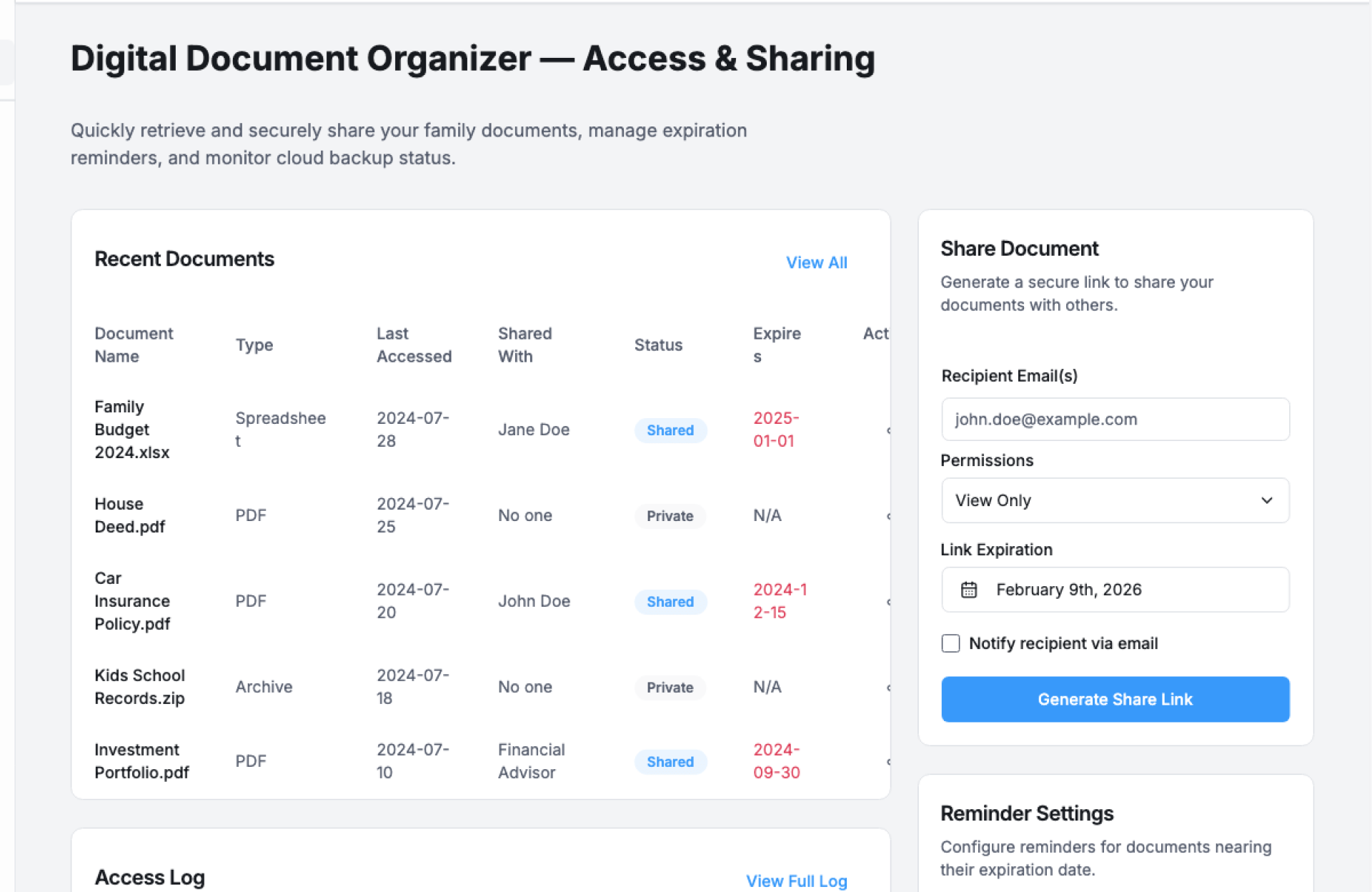Open the February 9th, 2026 date picker
The width and height of the screenshot is (1372, 892).
click(1114, 590)
